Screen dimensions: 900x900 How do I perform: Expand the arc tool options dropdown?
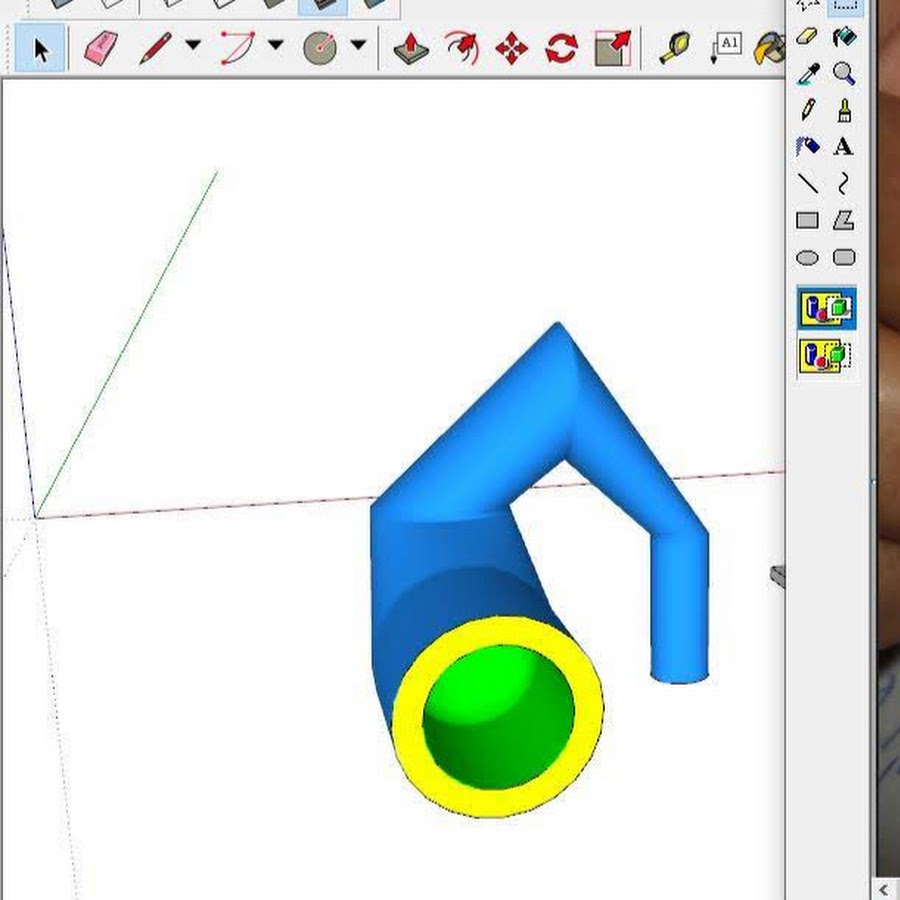(275, 46)
